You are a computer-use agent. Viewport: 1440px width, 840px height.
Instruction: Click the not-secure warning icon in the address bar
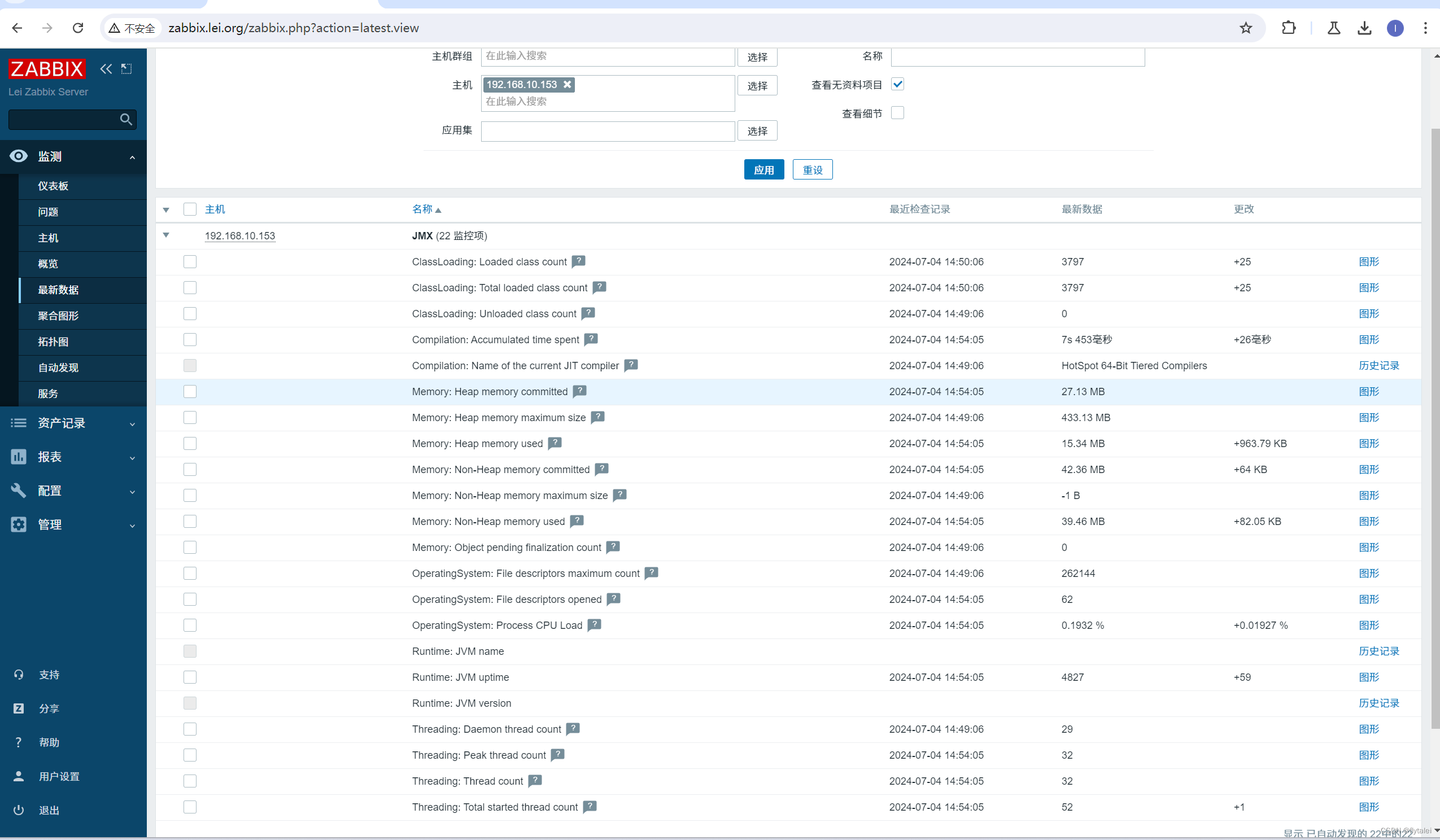[x=115, y=28]
